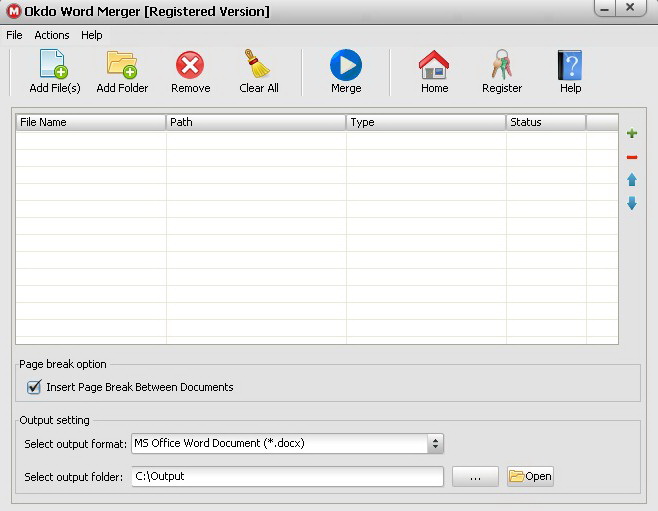Image resolution: width=658 pixels, height=511 pixels.
Task: Sort by the Status column header
Action: (x=546, y=123)
